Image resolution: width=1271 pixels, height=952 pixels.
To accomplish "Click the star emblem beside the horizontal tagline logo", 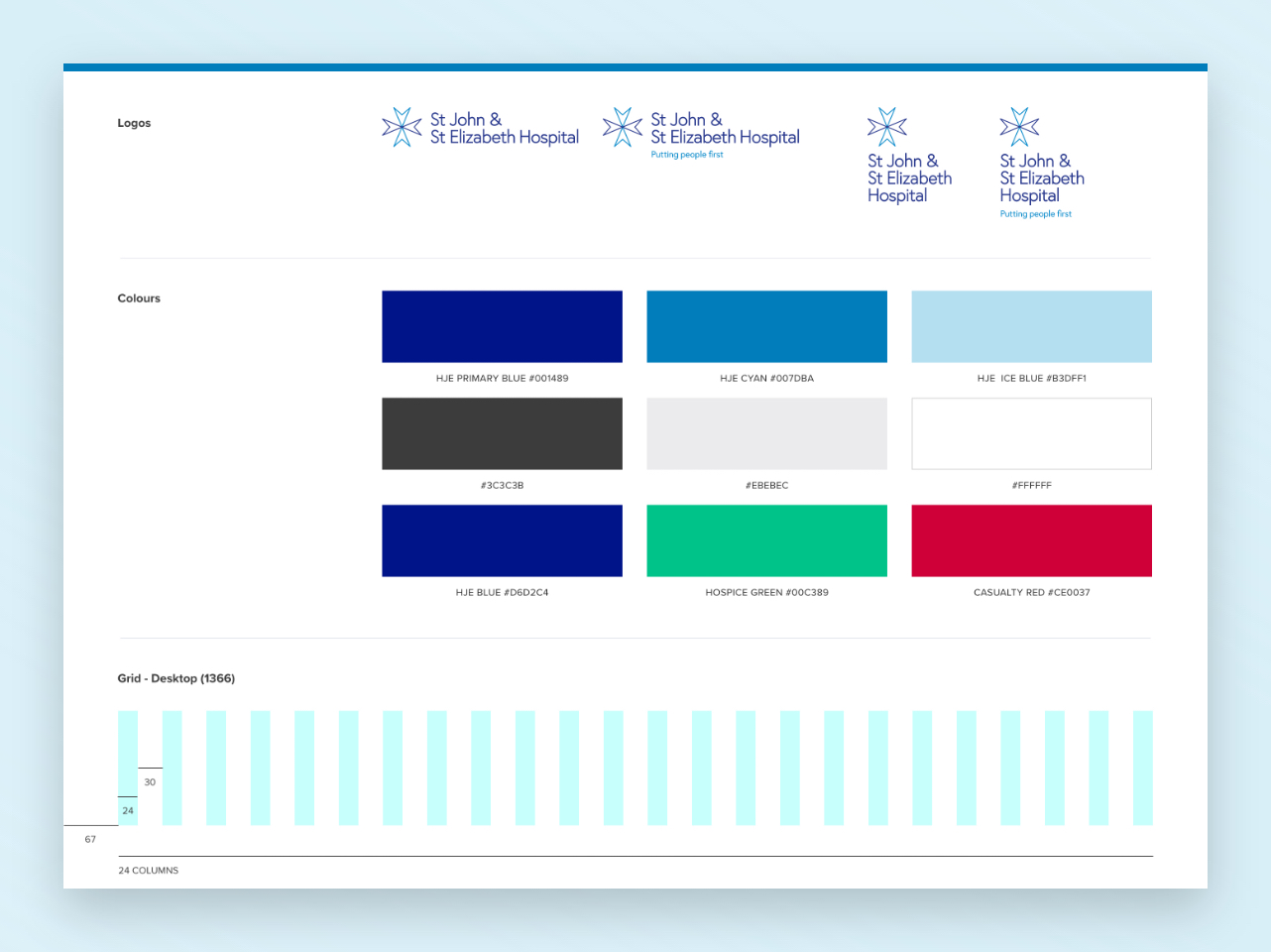I will click(x=623, y=127).
